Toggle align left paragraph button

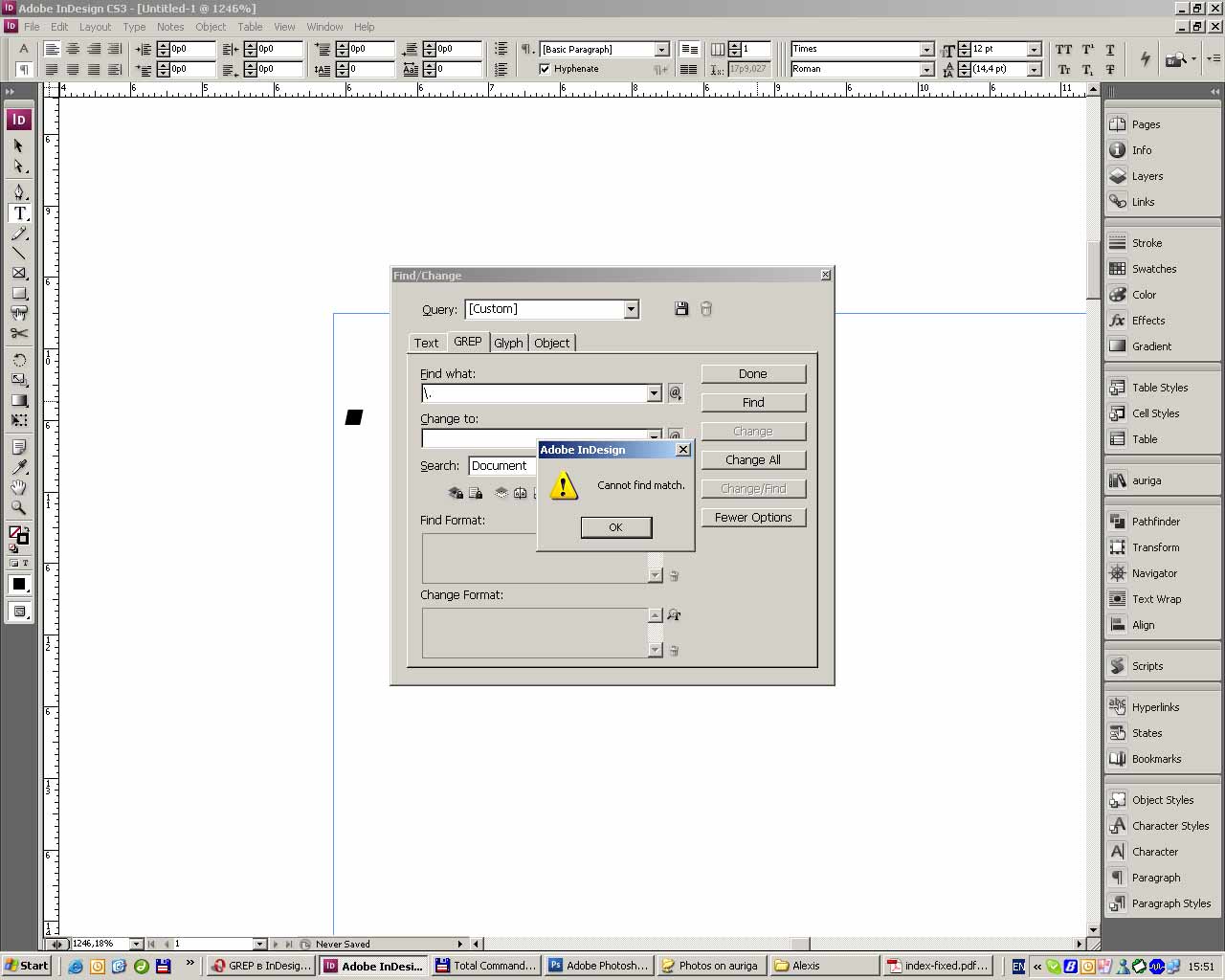click(52, 49)
